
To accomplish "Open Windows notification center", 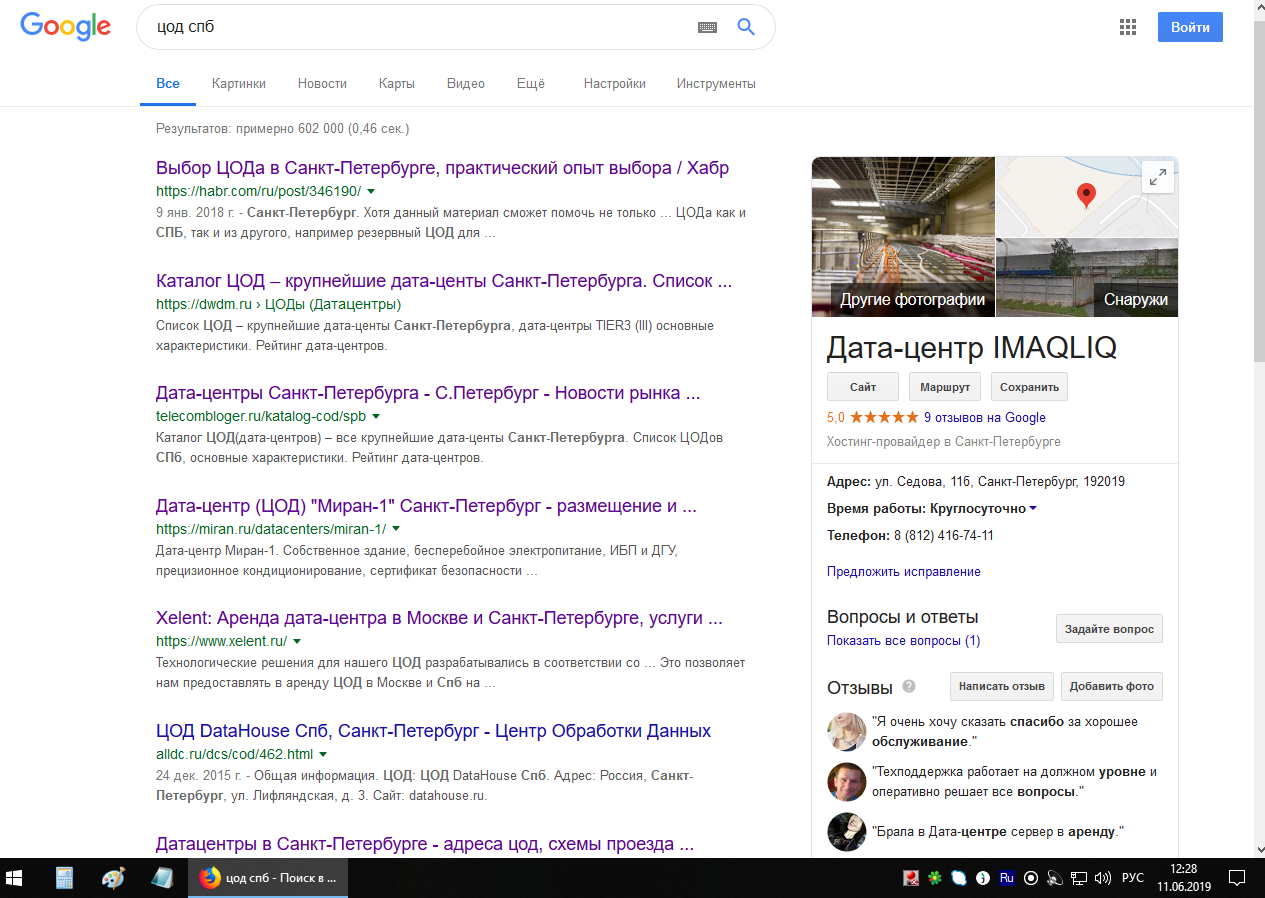I will (x=1237, y=878).
